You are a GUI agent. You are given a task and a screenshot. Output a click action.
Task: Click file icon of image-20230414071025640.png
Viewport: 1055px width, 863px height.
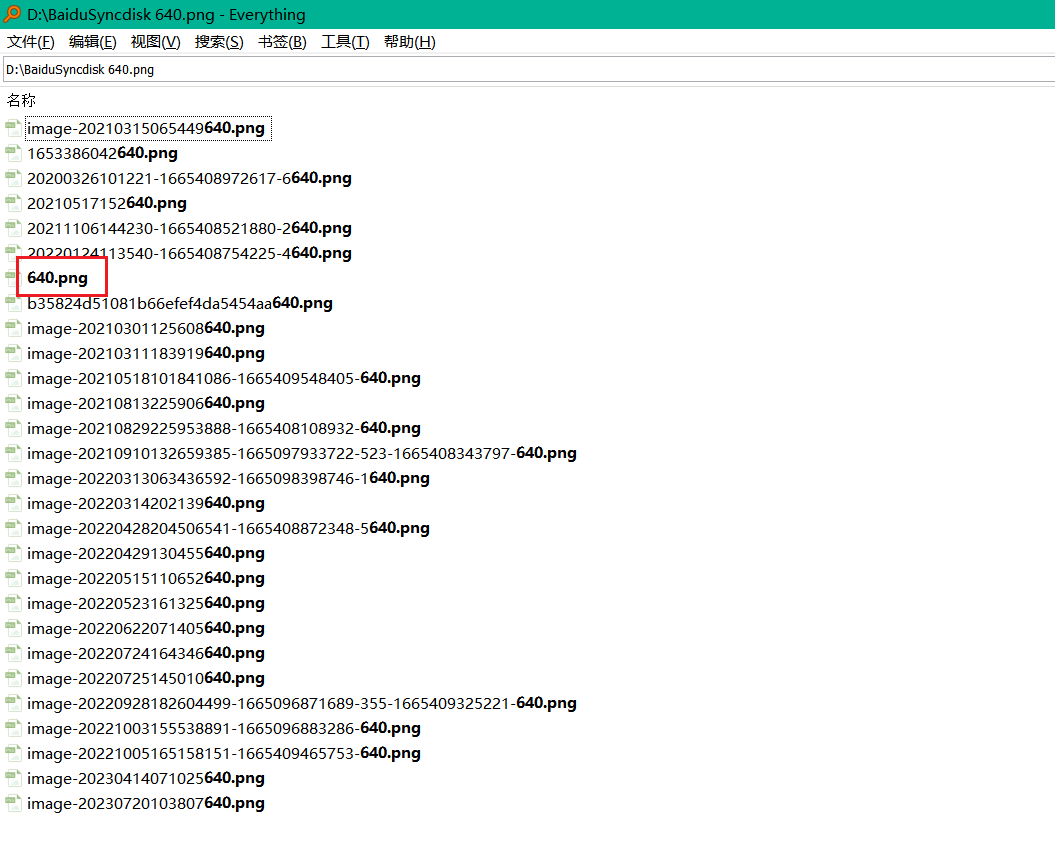click(x=13, y=778)
